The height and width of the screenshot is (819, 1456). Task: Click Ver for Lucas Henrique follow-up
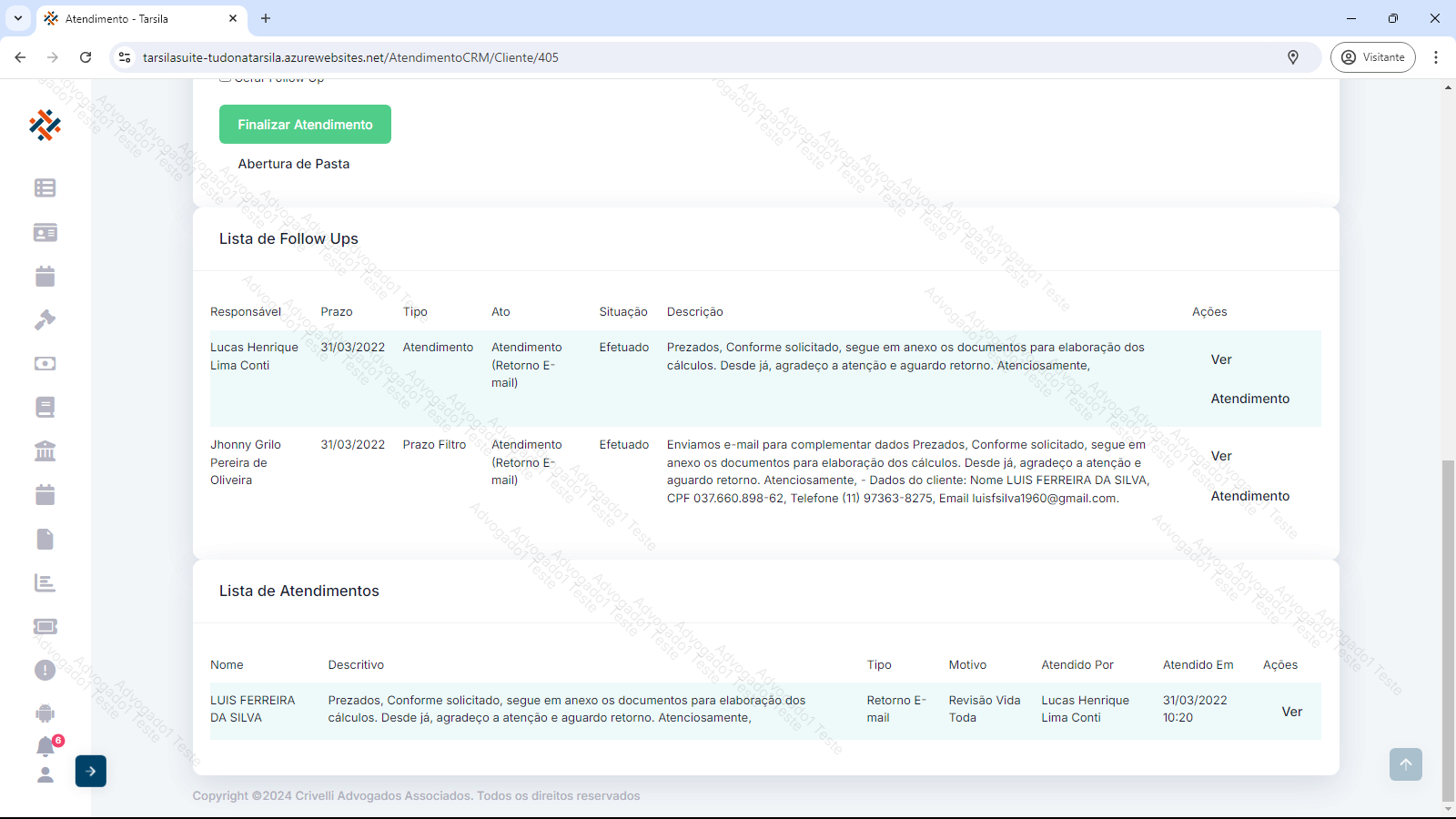1221,359
